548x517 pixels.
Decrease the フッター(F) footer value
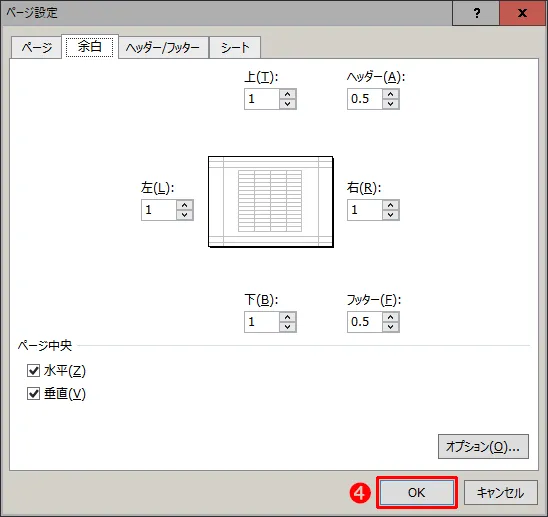click(391, 327)
